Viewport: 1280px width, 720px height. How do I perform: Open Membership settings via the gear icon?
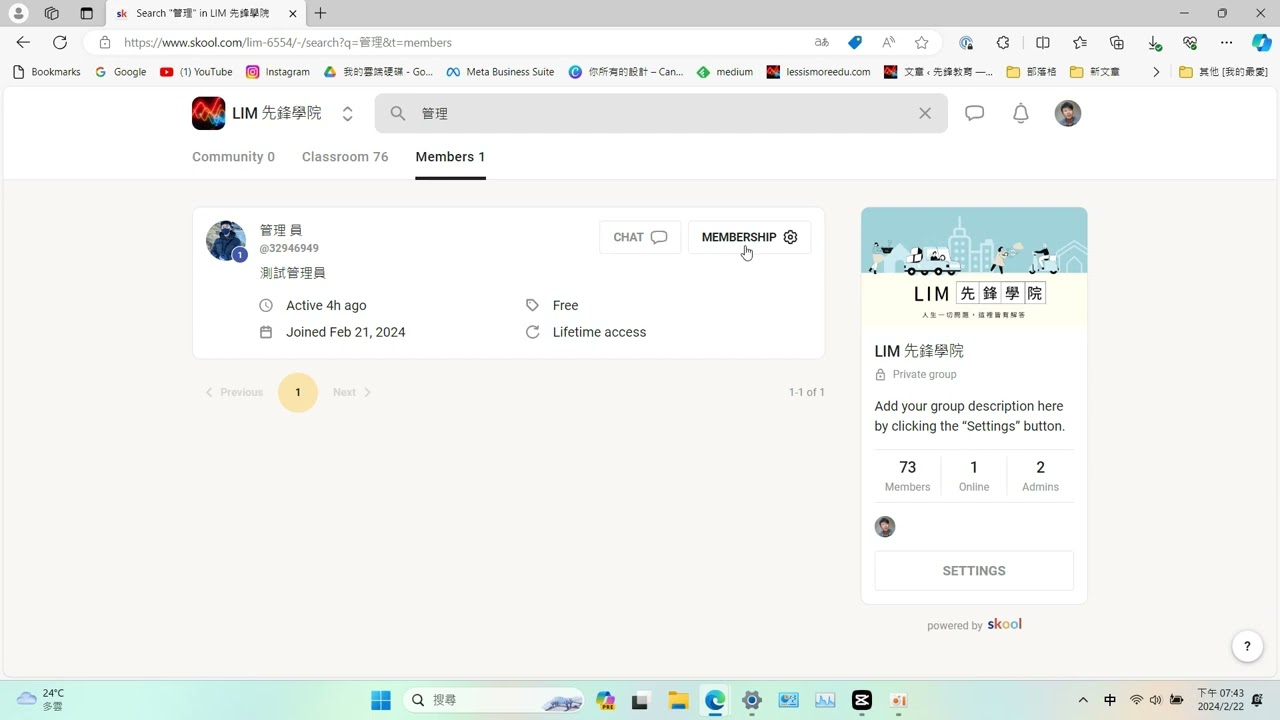[790, 237]
